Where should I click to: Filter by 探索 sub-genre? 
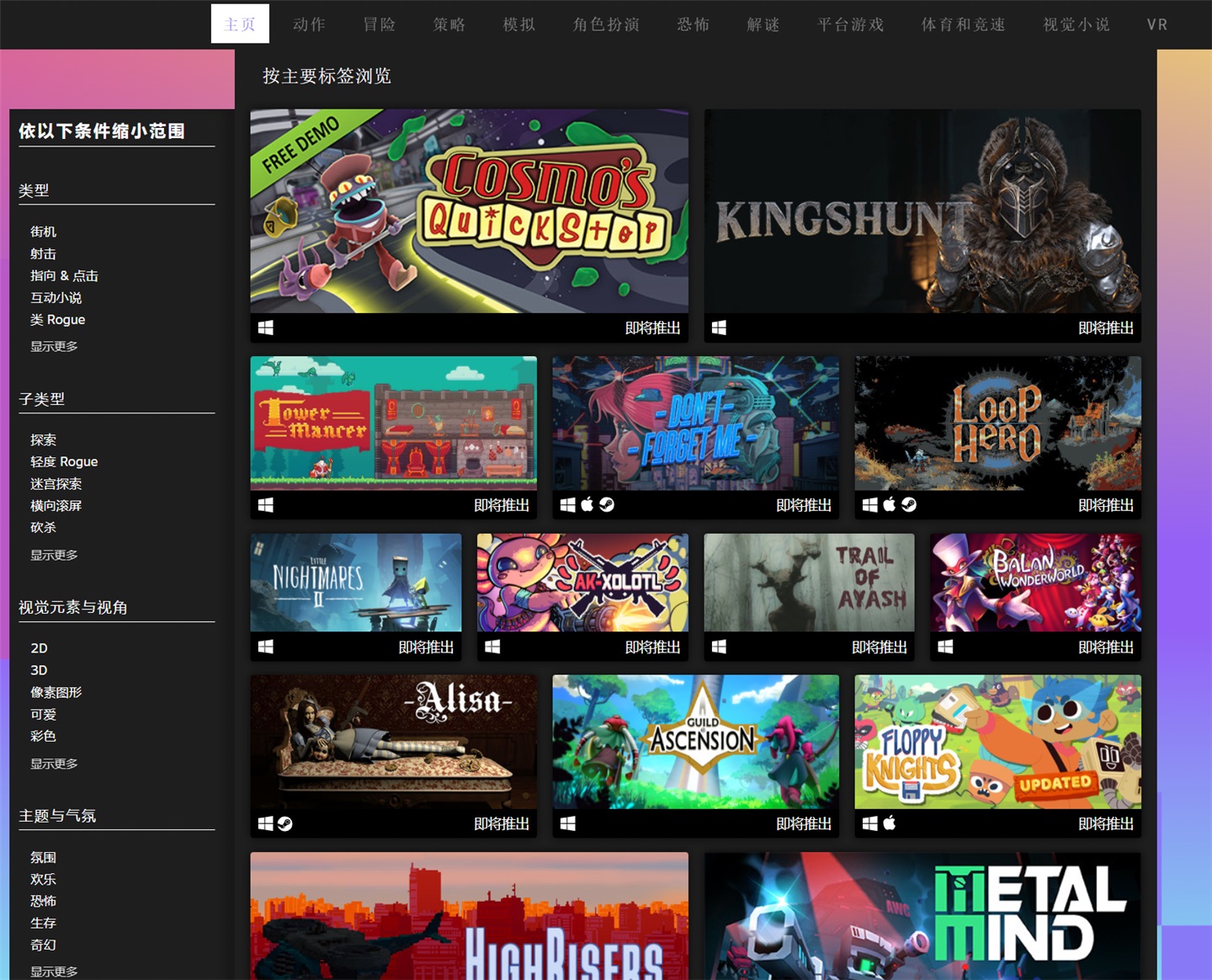[x=44, y=439]
